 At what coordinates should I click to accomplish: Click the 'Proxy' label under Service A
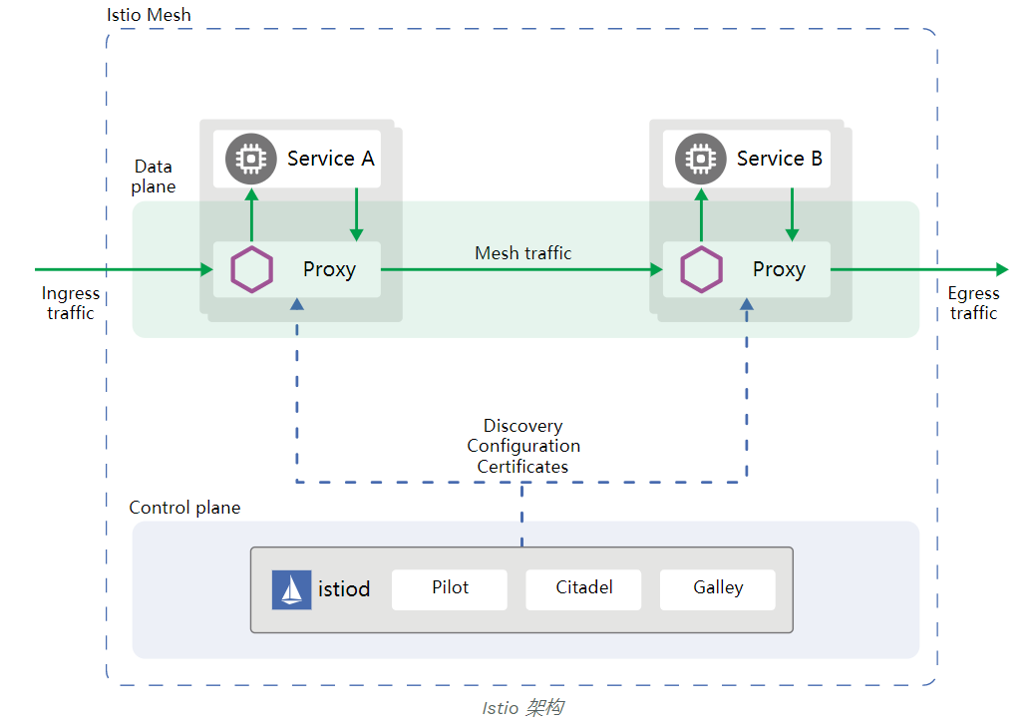tap(329, 270)
